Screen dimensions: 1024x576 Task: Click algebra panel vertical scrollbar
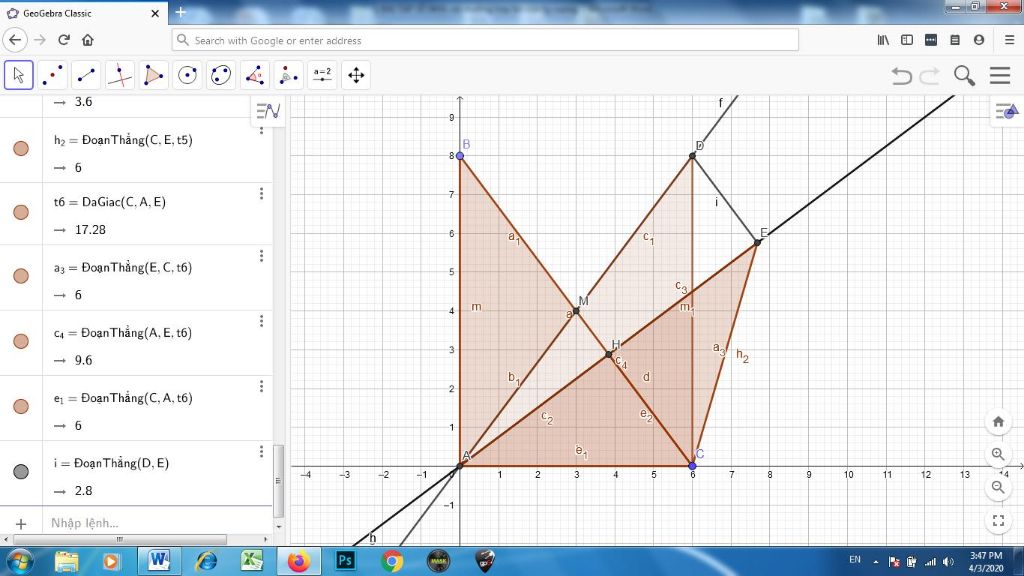279,481
